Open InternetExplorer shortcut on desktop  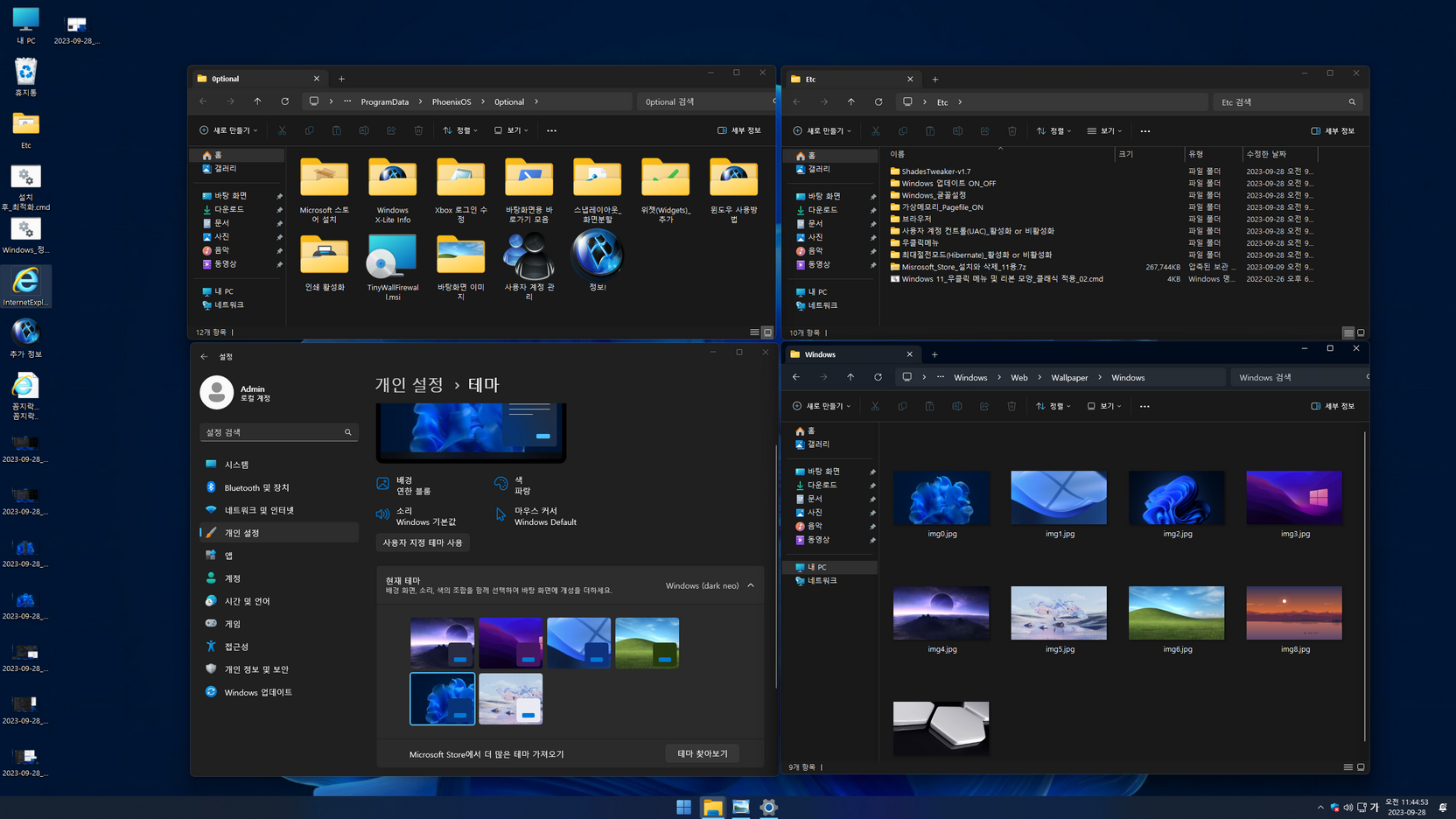coord(25,286)
